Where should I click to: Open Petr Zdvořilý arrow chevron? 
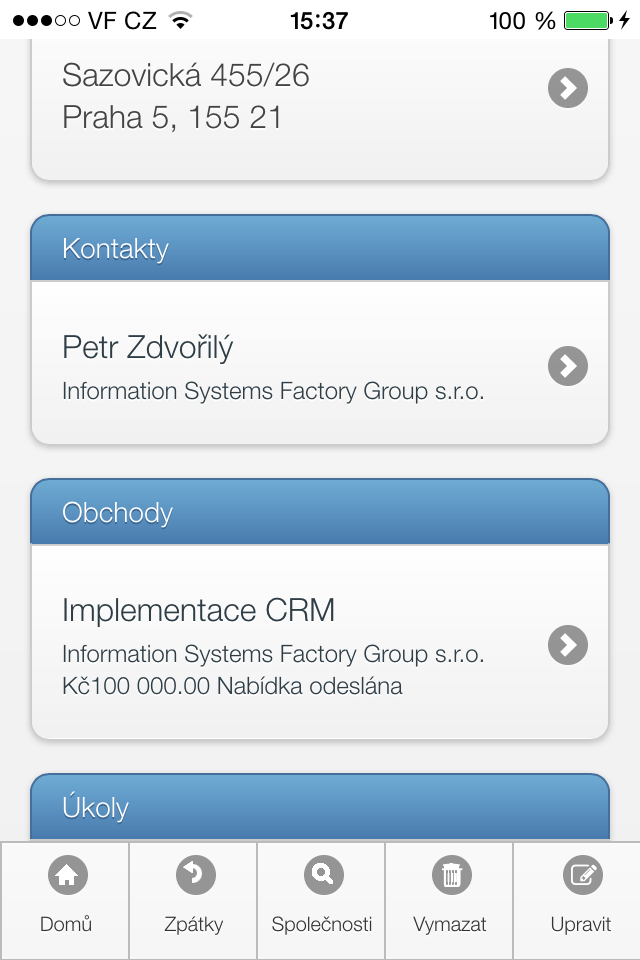tap(567, 366)
